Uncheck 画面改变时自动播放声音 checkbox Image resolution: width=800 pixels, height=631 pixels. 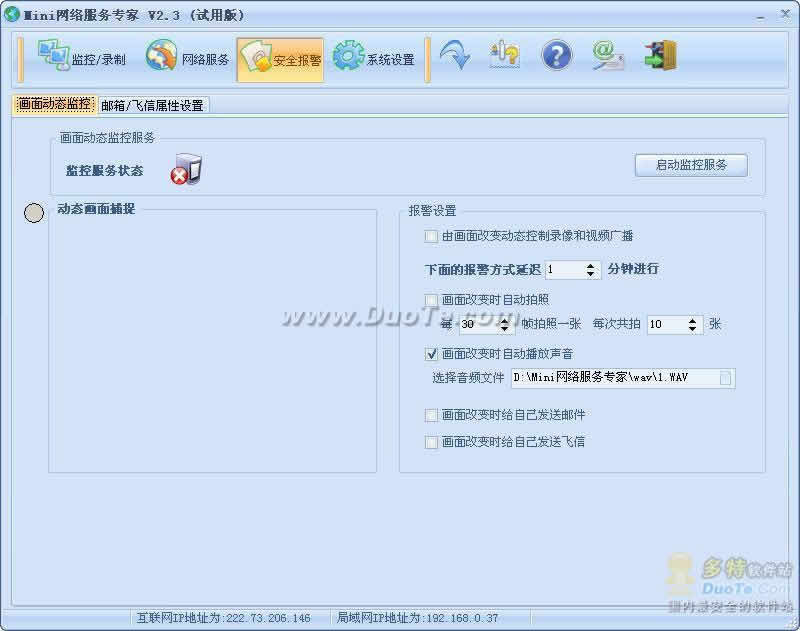coord(431,354)
